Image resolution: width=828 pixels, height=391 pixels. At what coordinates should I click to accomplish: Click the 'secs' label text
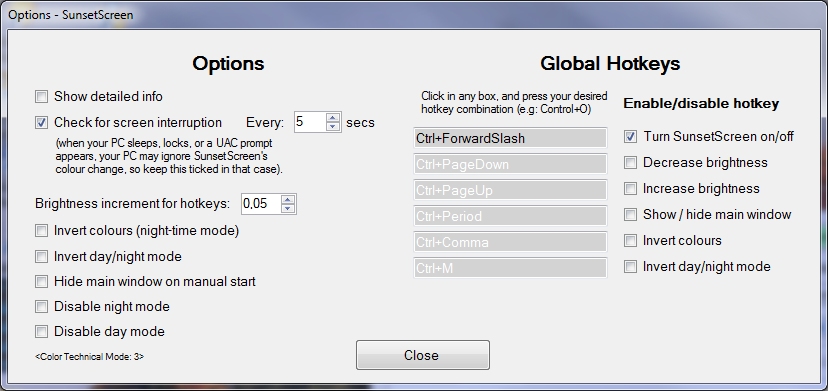[x=360, y=123]
